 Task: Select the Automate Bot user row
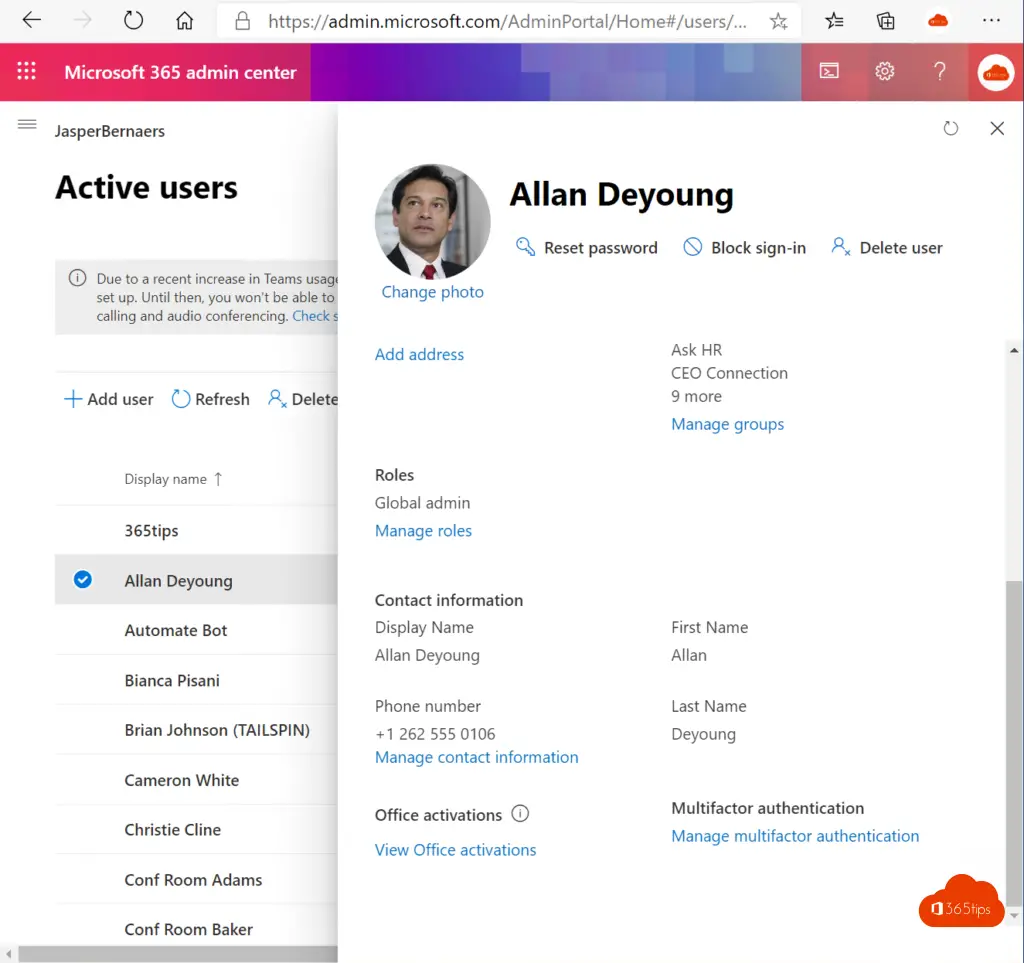coord(196,631)
